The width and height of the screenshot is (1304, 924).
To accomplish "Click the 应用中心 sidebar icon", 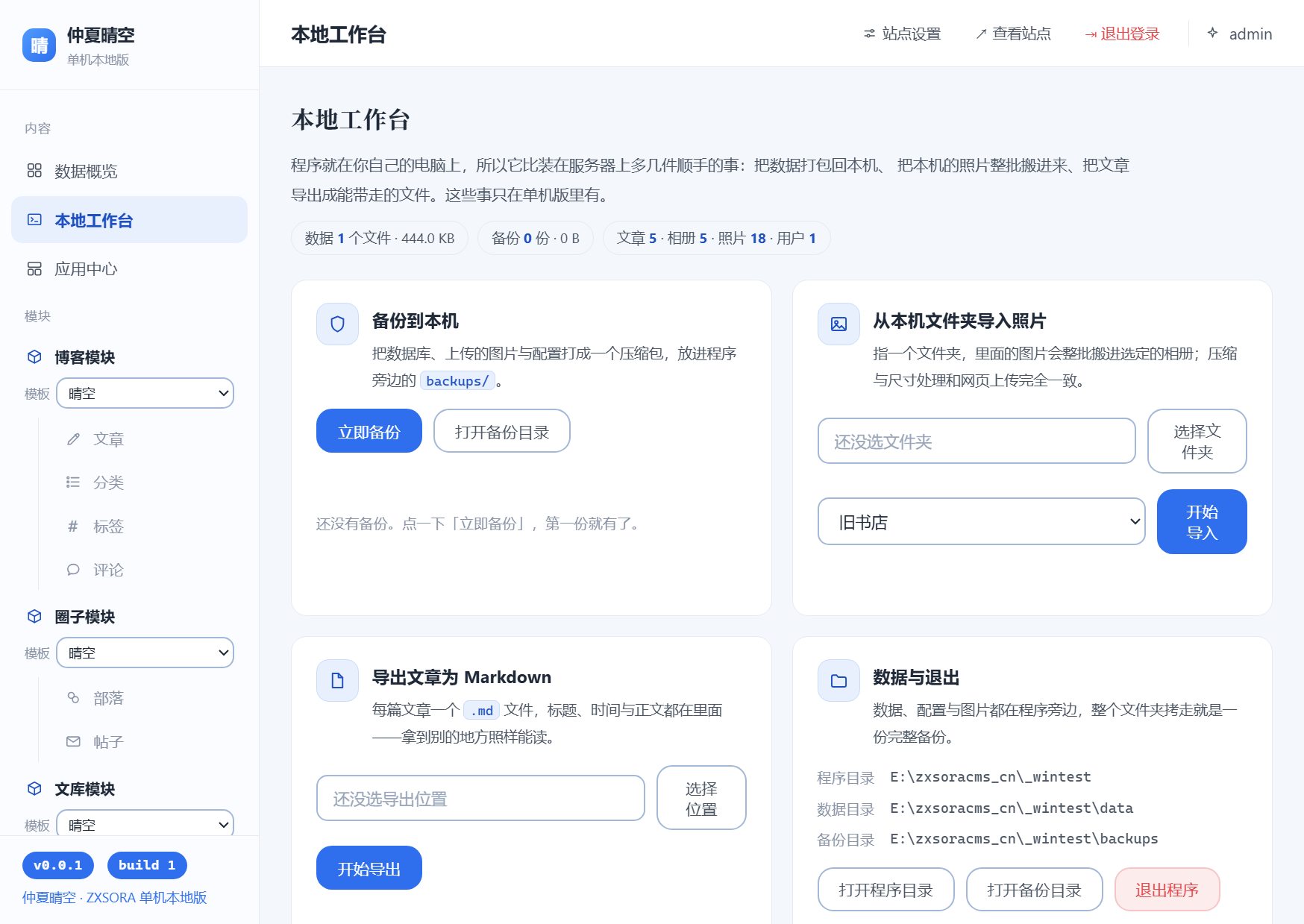I will tap(34, 268).
